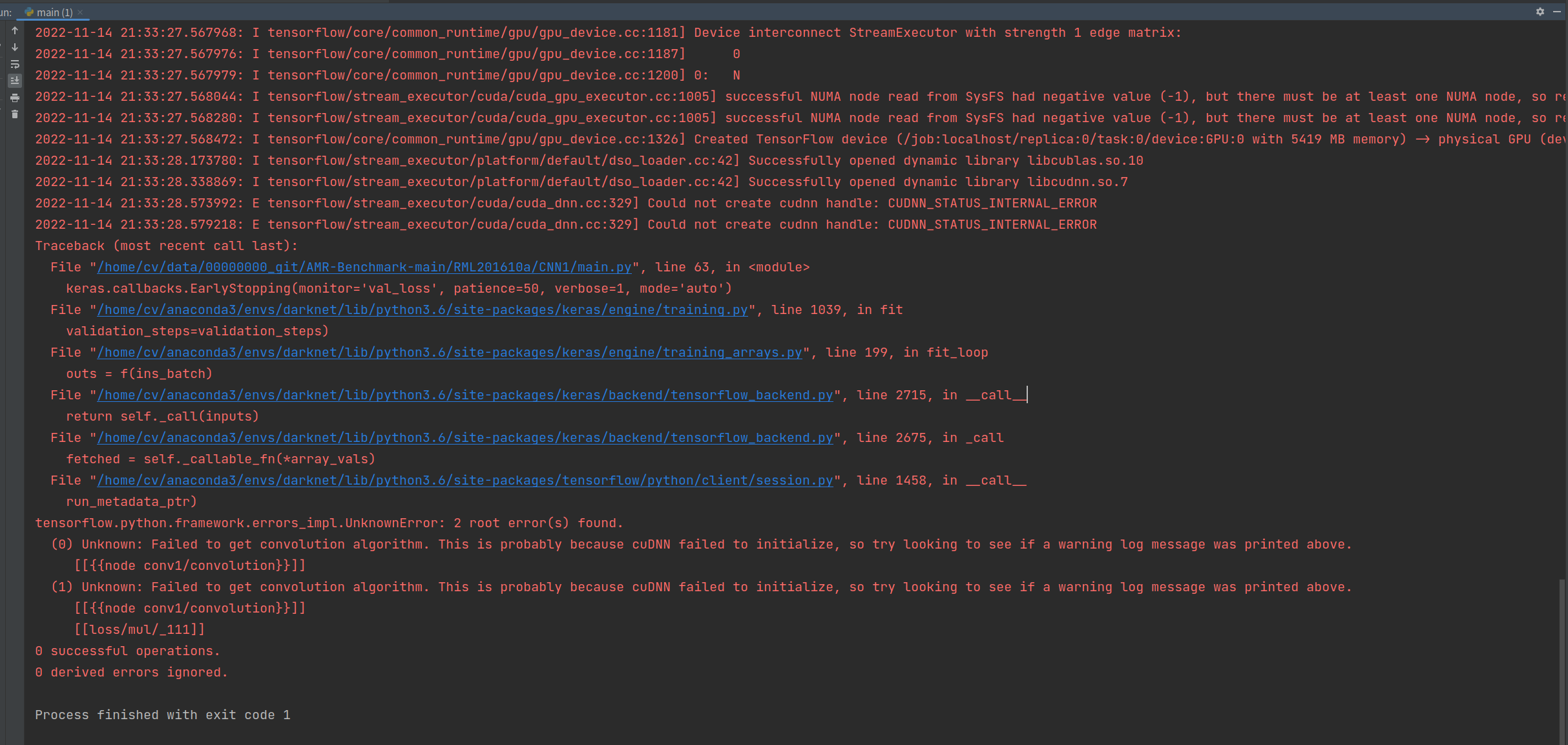Click 'return self._call(inputs)' code line
Image resolution: width=1568 pixels, height=745 pixels.
coord(163,416)
